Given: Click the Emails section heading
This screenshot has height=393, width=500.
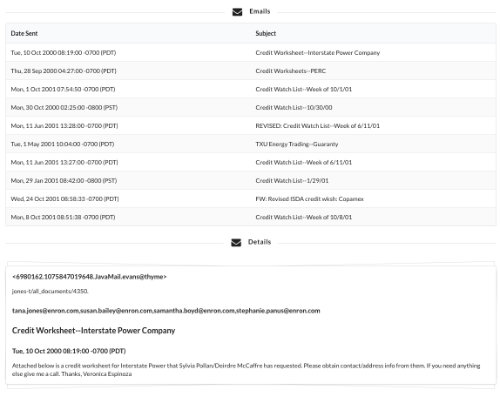Looking at the screenshot, I should point(260,11).
